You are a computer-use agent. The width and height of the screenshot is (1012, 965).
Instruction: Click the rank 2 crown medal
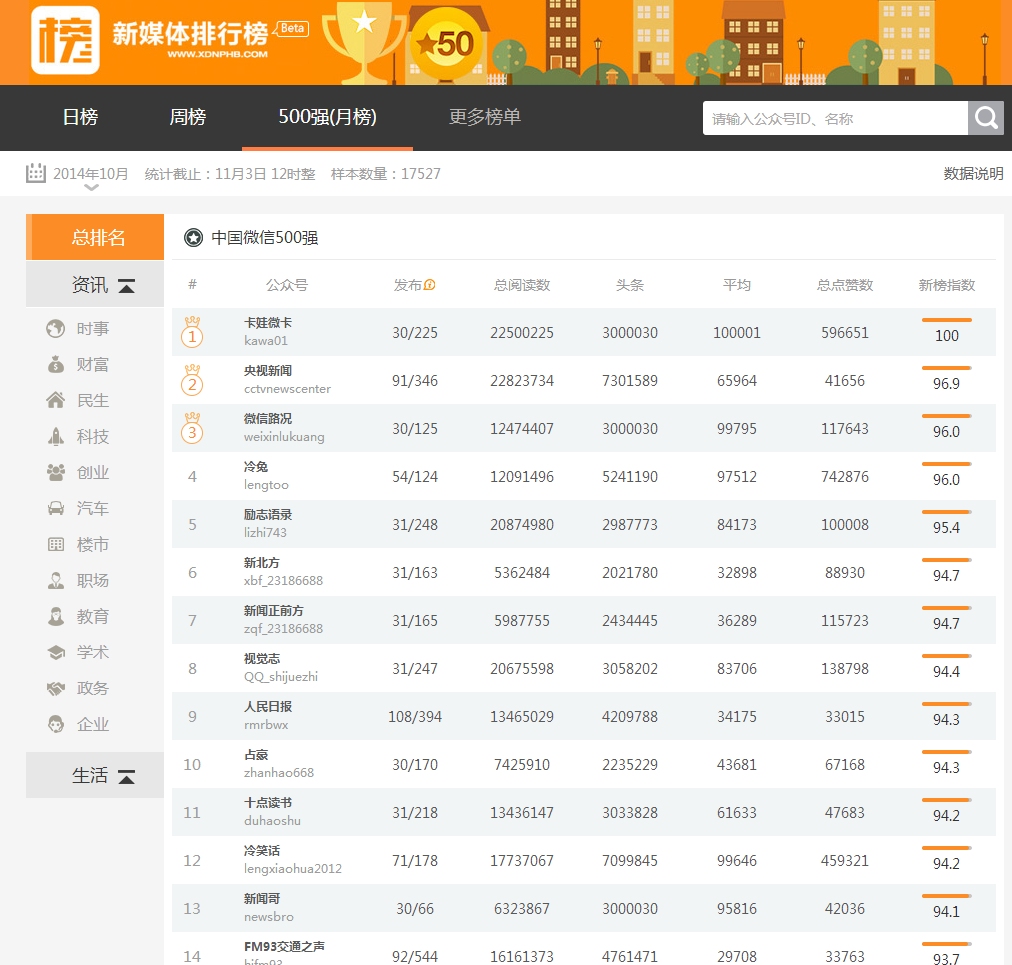(192, 380)
